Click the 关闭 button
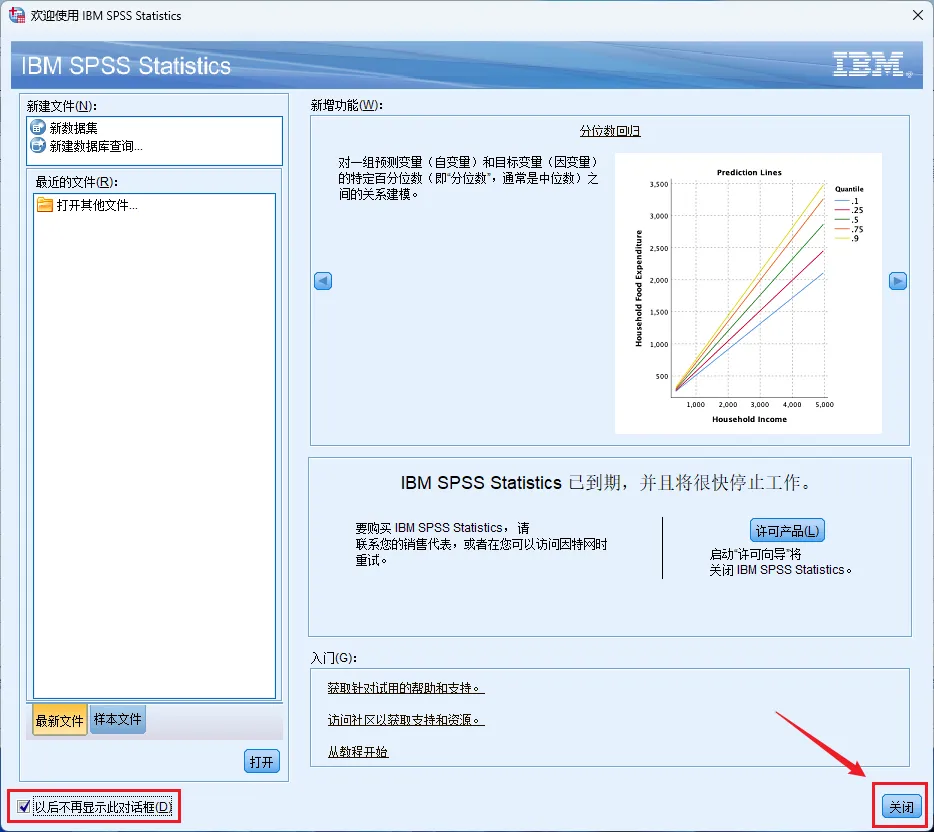Viewport: 934px width, 832px height. coord(901,806)
